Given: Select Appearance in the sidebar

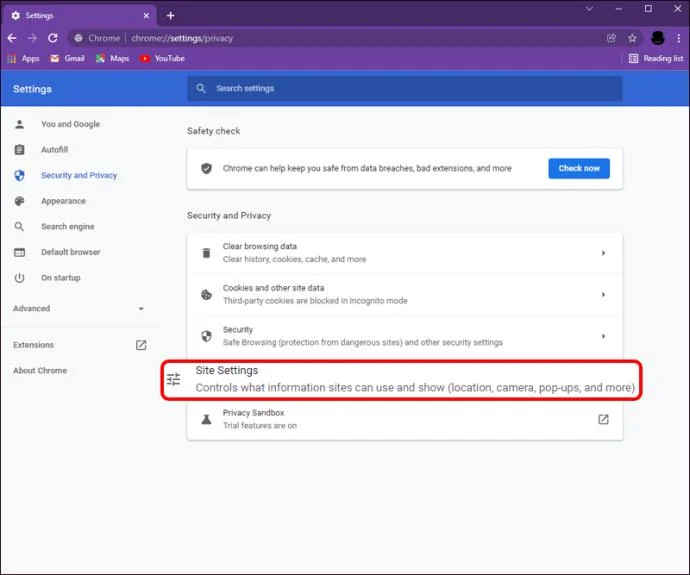Looking at the screenshot, I should (x=63, y=201).
